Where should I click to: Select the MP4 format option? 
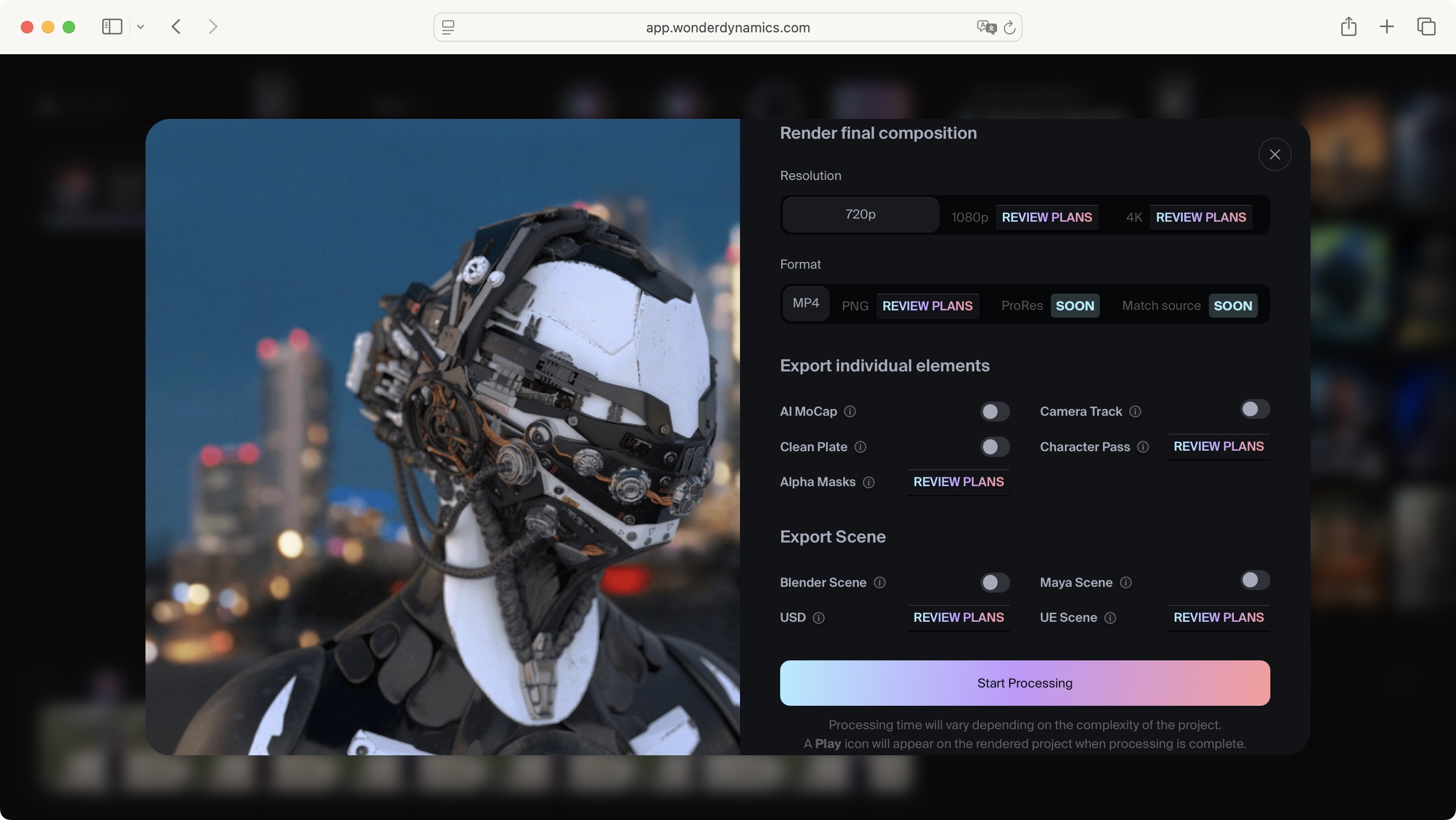806,303
